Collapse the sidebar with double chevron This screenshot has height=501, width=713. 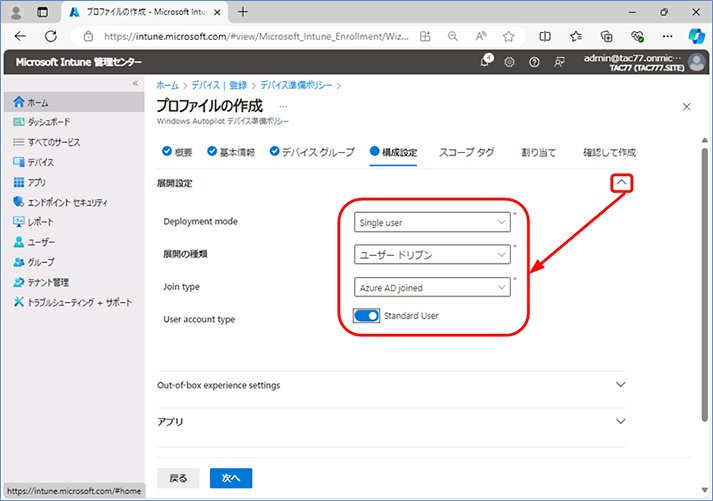[x=135, y=83]
